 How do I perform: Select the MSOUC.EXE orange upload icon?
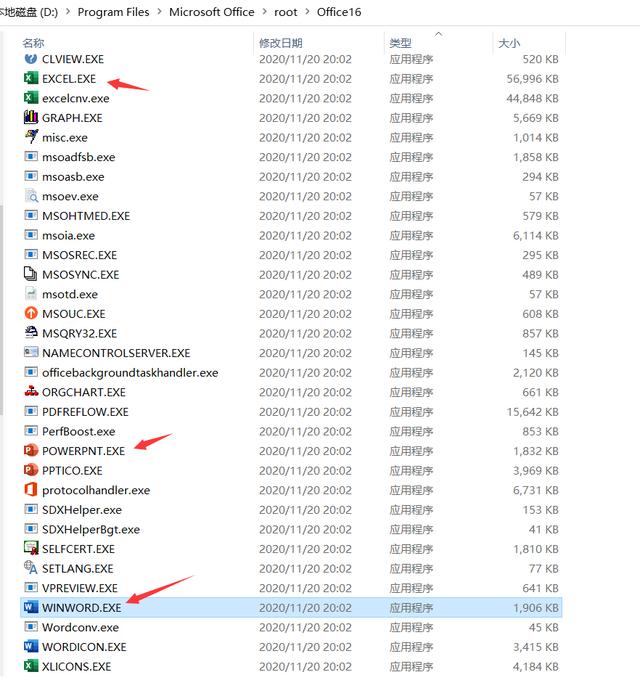pyautogui.click(x=31, y=313)
